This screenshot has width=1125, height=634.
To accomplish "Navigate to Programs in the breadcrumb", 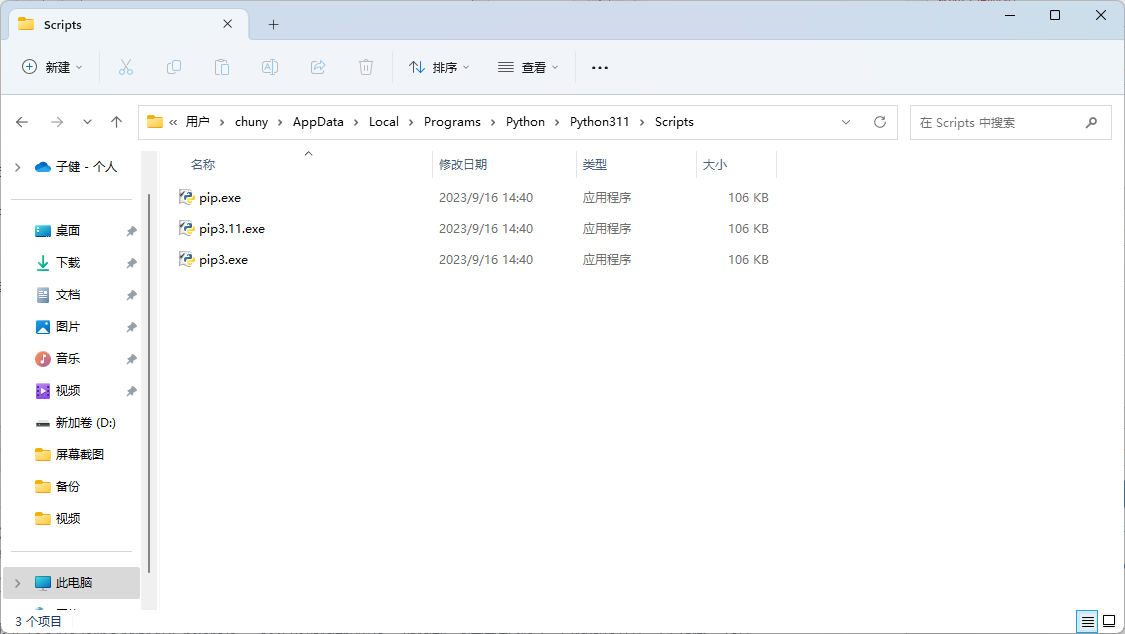I will (x=452, y=122).
